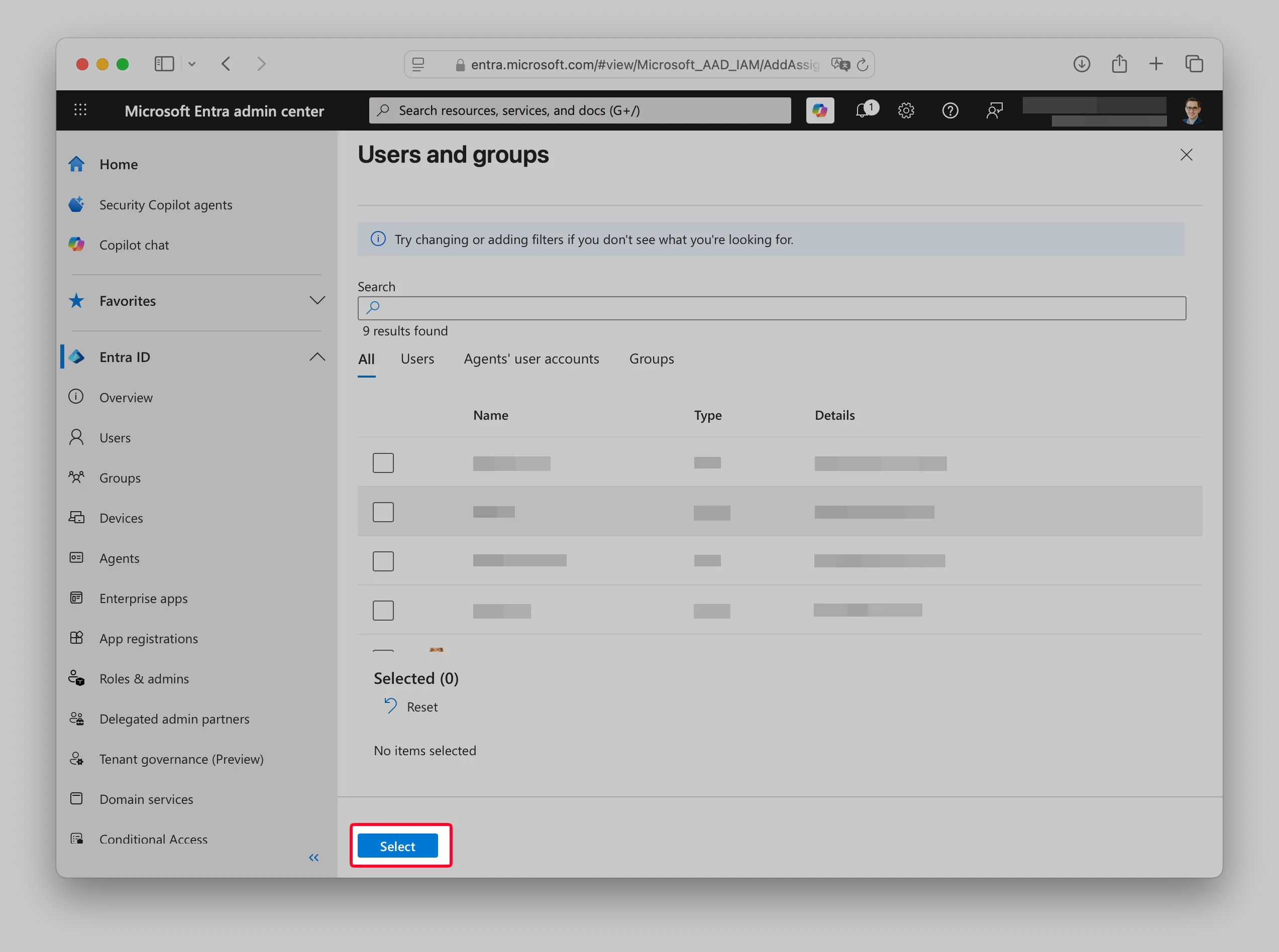Open portal settings gear
The width and height of the screenshot is (1279, 952).
coord(906,110)
